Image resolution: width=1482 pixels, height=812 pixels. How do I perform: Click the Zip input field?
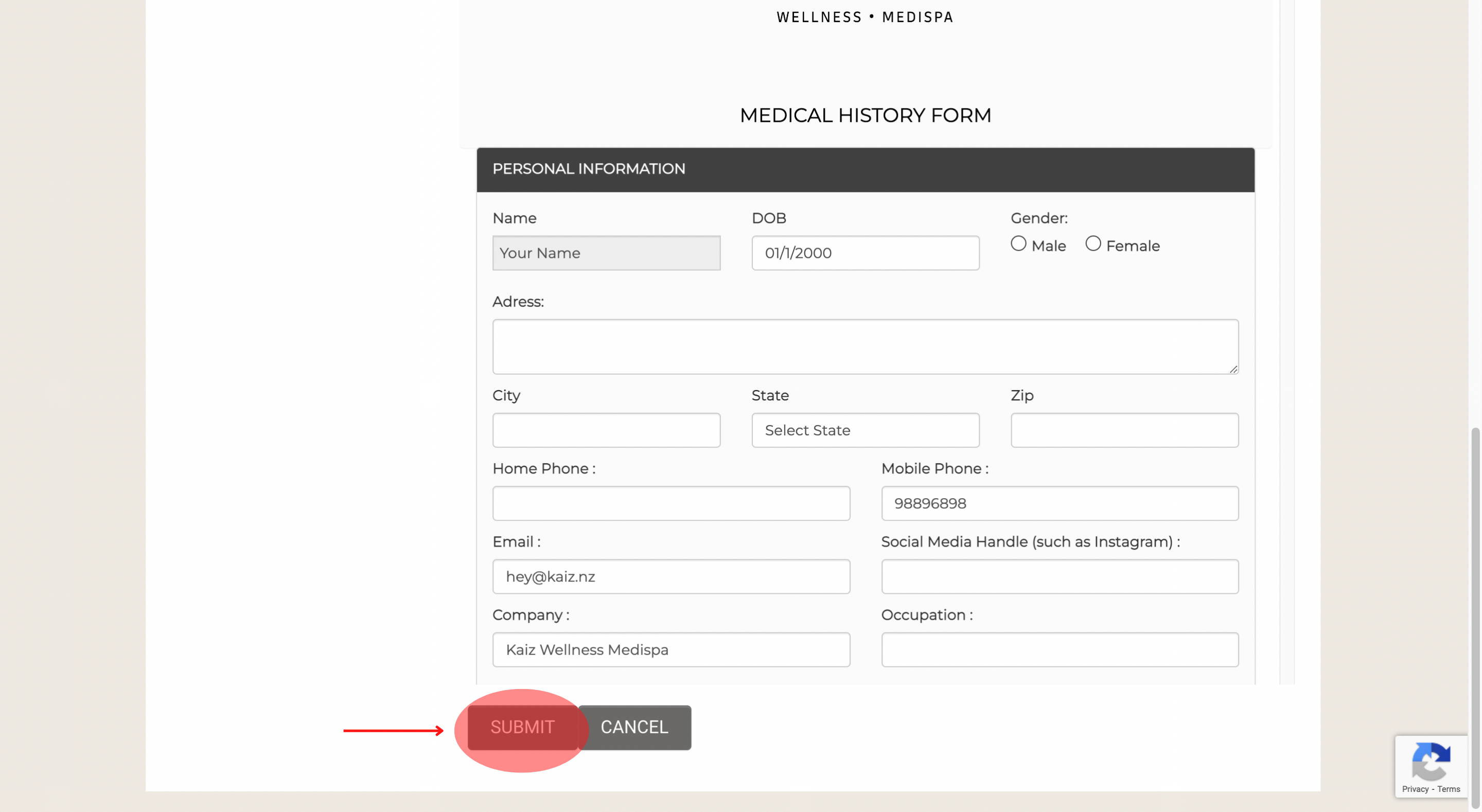coord(1124,430)
